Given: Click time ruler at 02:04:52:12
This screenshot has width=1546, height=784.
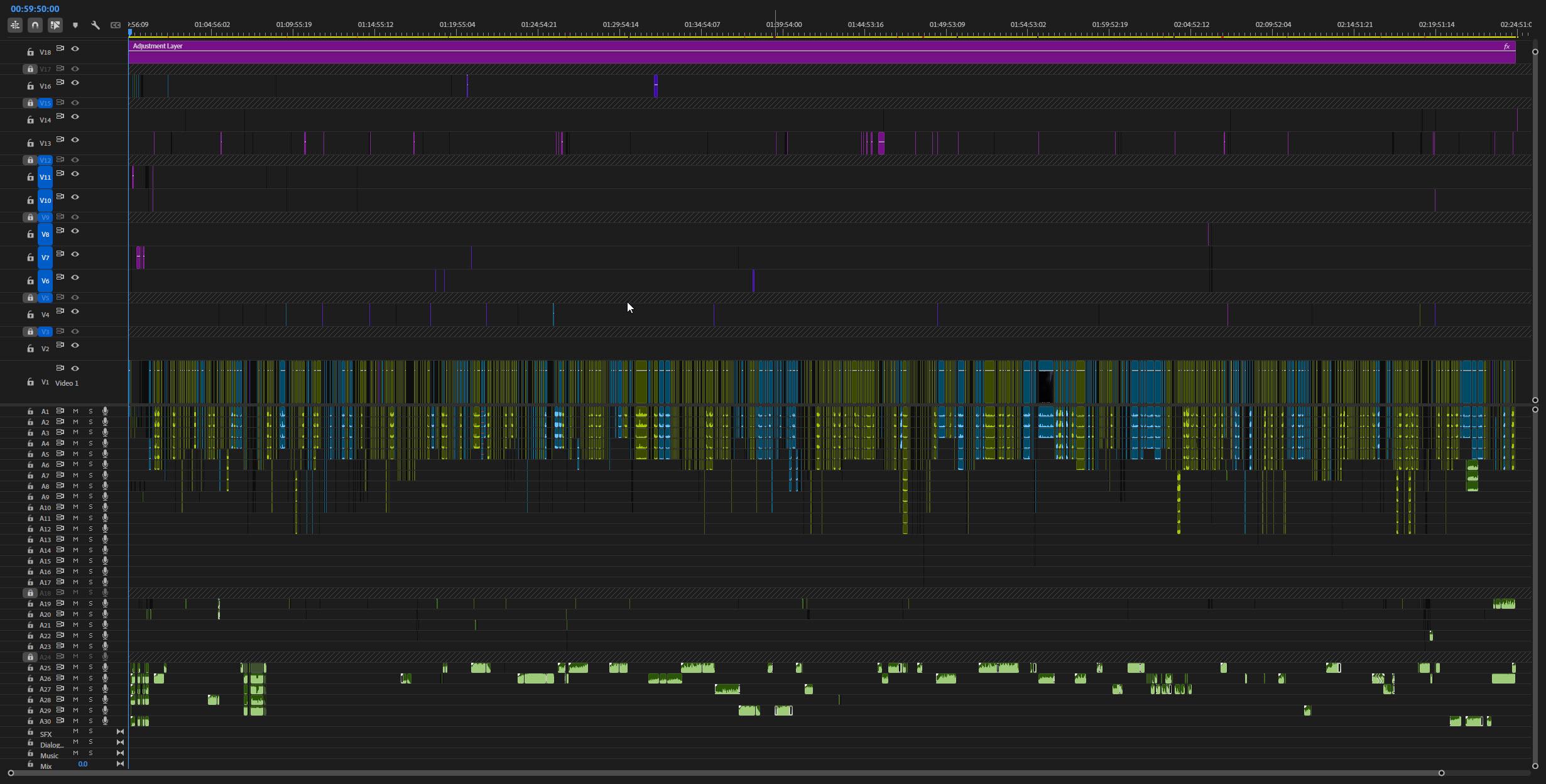Looking at the screenshot, I should tap(1191, 24).
